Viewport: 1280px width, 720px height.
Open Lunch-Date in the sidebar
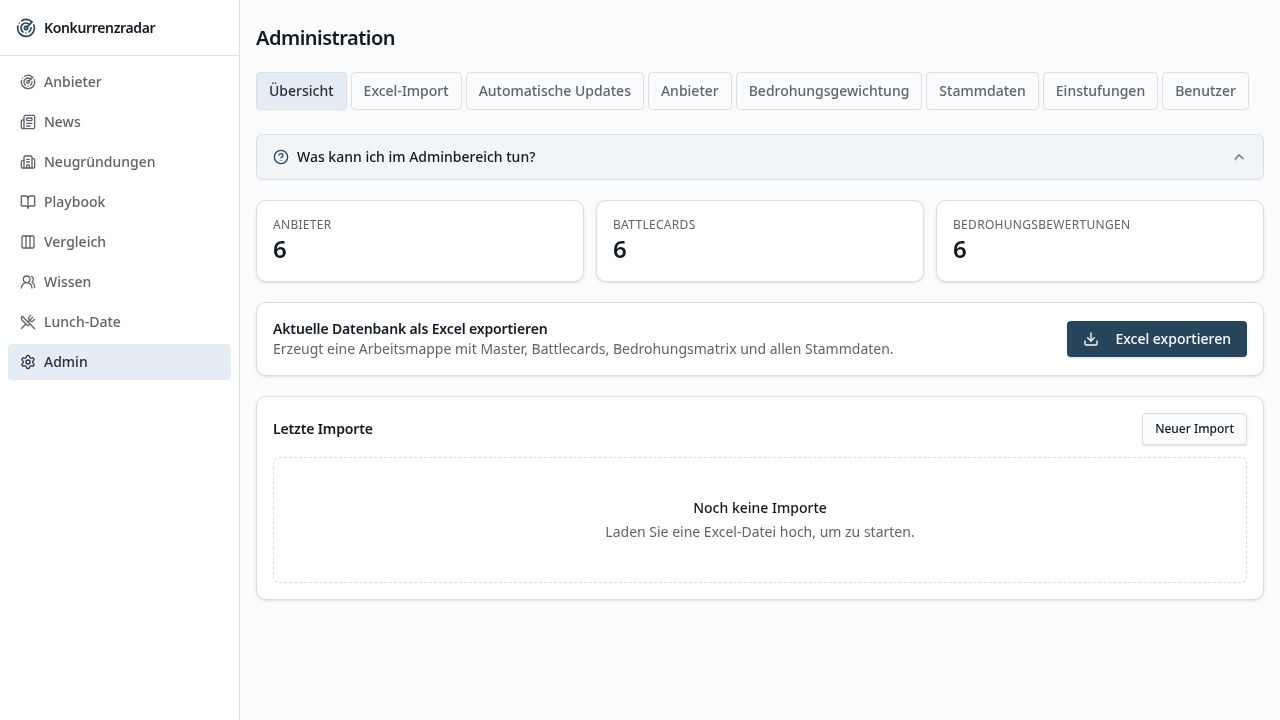coord(119,322)
